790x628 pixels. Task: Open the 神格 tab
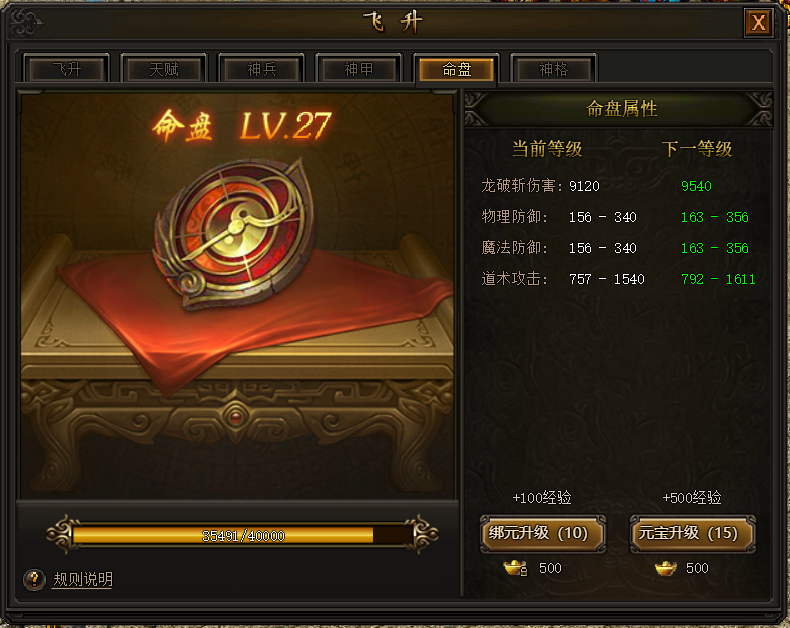tap(554, 69)
